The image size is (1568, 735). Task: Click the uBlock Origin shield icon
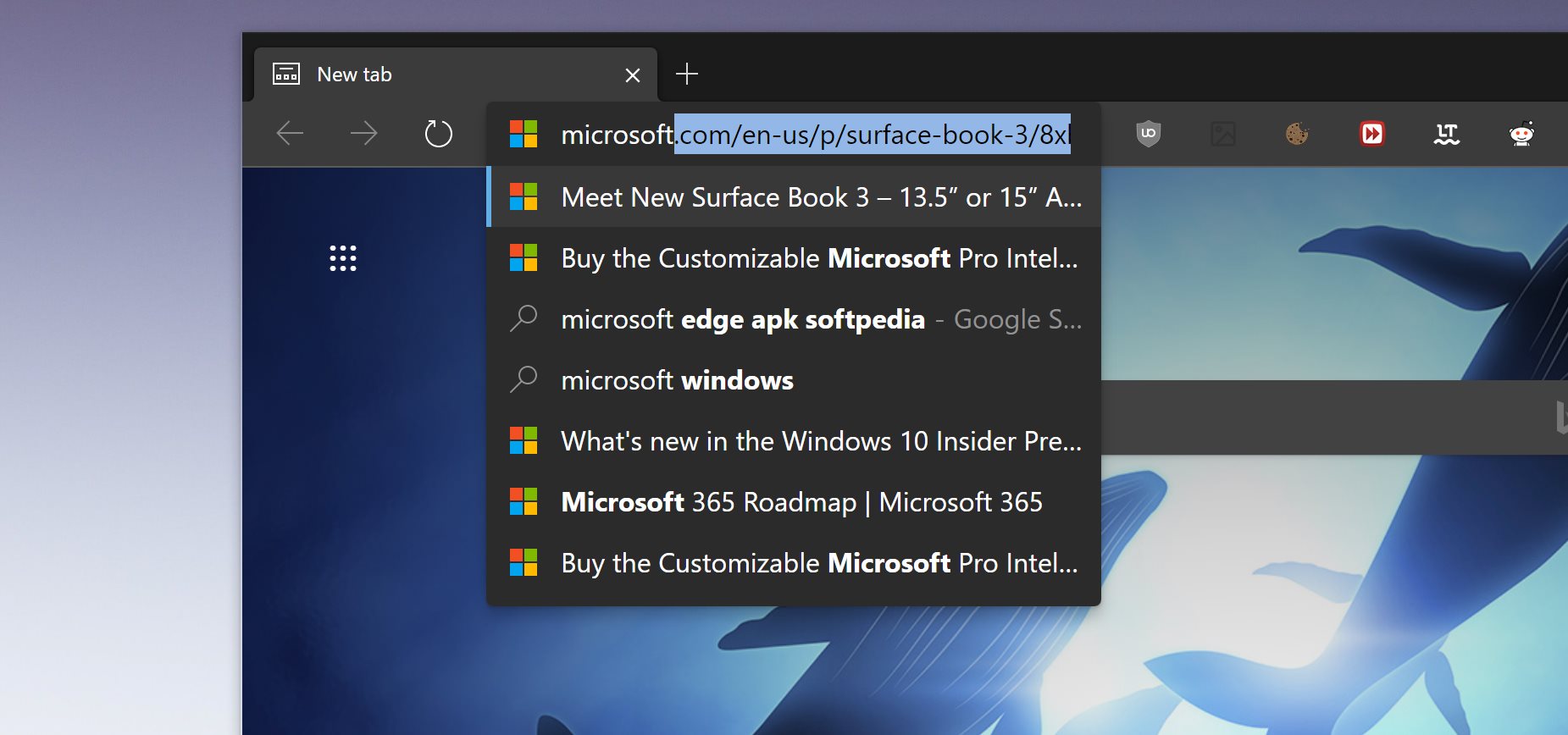pyautogui.click(x=1148, y=134)
